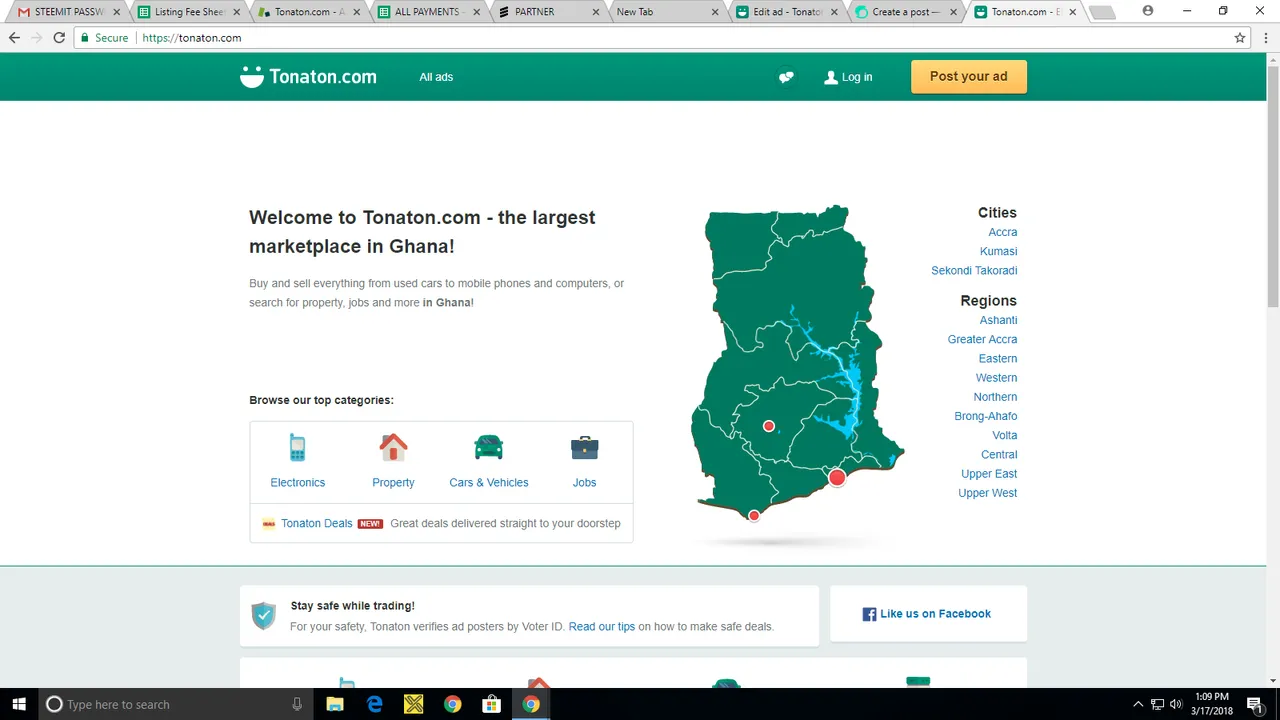
Task: Click the Windows taskbar search box
Action: [x=170, y=704]
